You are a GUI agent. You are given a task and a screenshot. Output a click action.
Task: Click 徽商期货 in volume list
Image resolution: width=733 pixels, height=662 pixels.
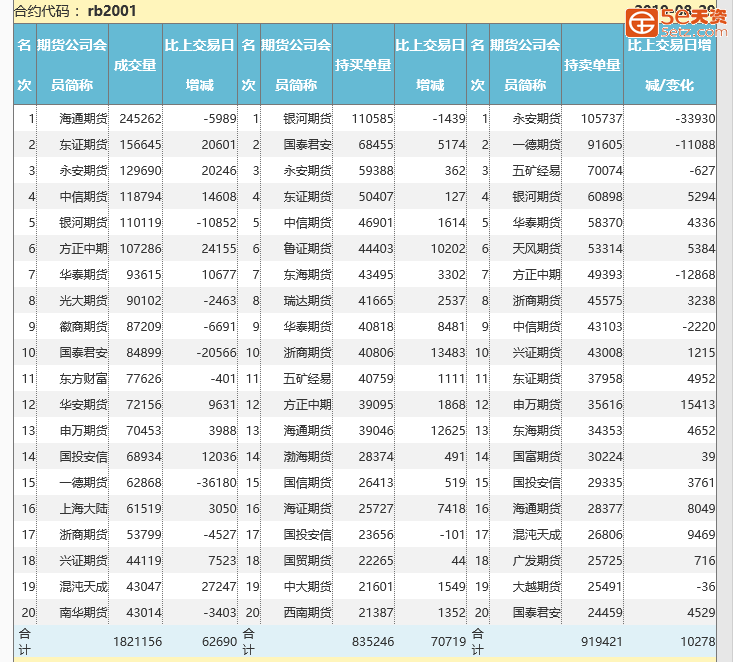tap(83, 327)
